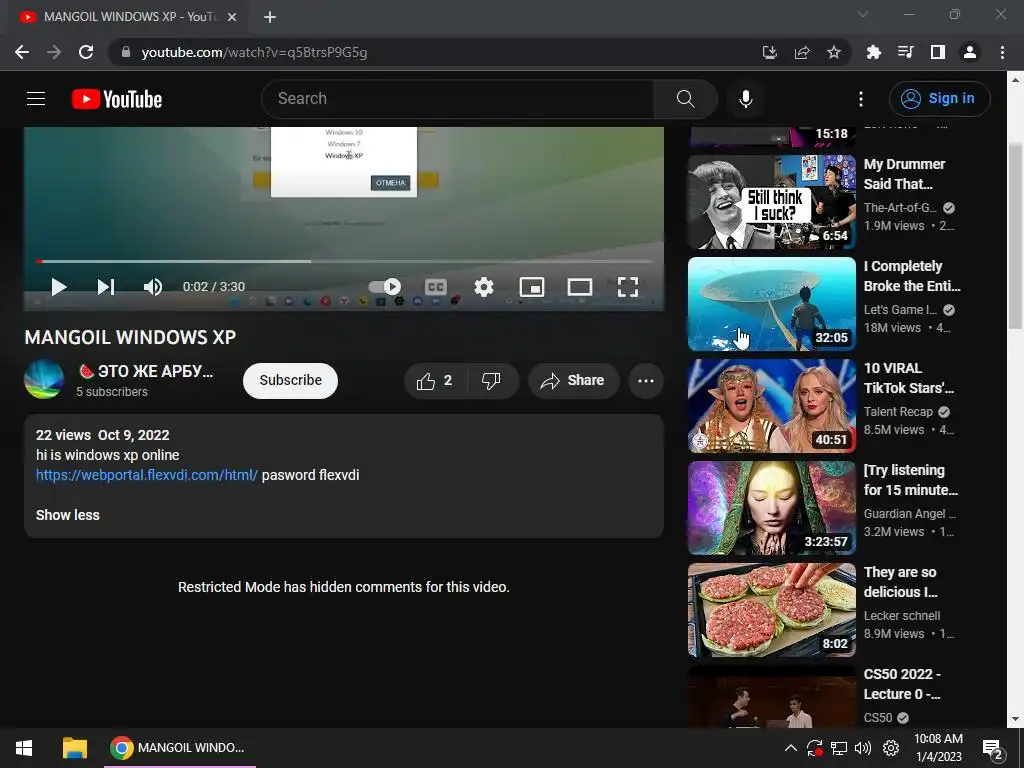Share this page icon in address bar

[x=802, y=52]
